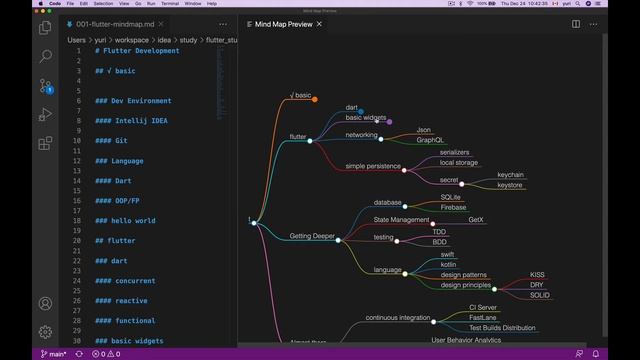Click the main branch indicator in status bar
Image resolution: width=640 pixels, height=360 pixels.
[x=53, y=354]
